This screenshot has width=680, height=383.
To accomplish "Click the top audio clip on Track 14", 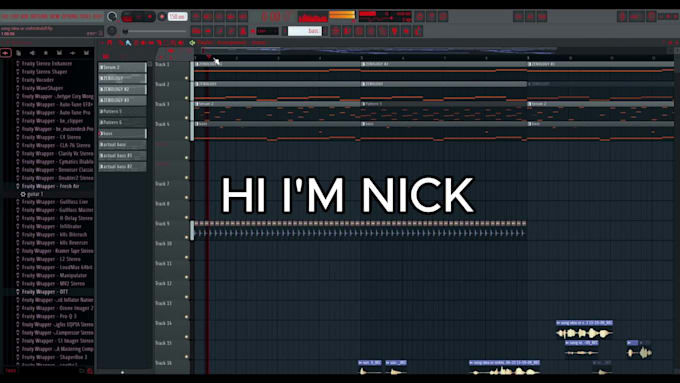I will tap(584, 330).
